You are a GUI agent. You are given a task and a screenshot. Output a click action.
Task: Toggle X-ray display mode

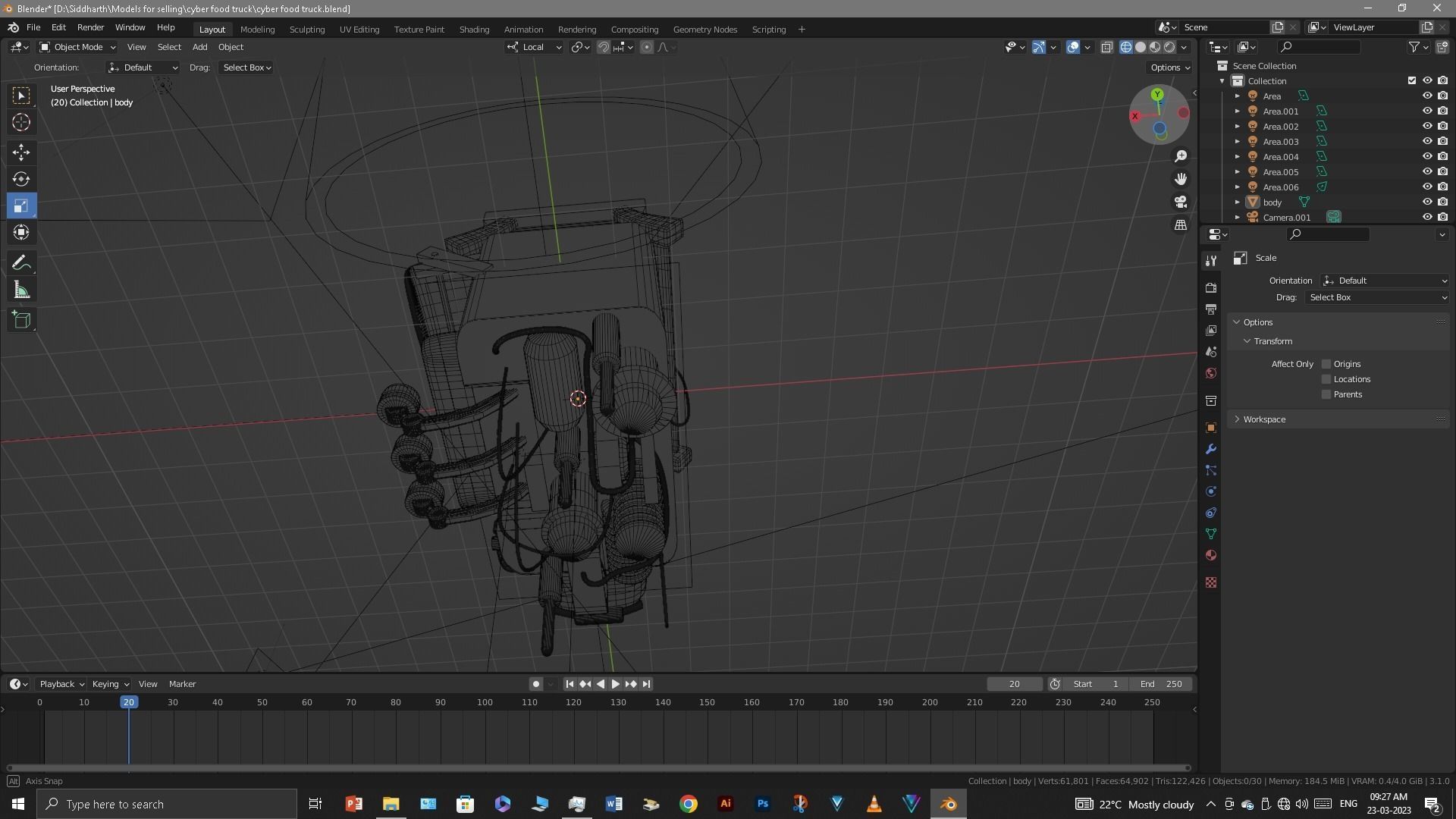(1106, 47)
